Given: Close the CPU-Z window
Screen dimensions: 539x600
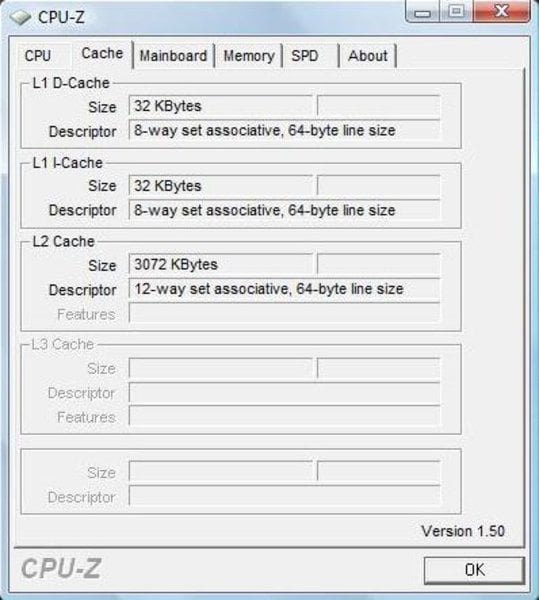Looking at the screenshot, I should (502, 11).
